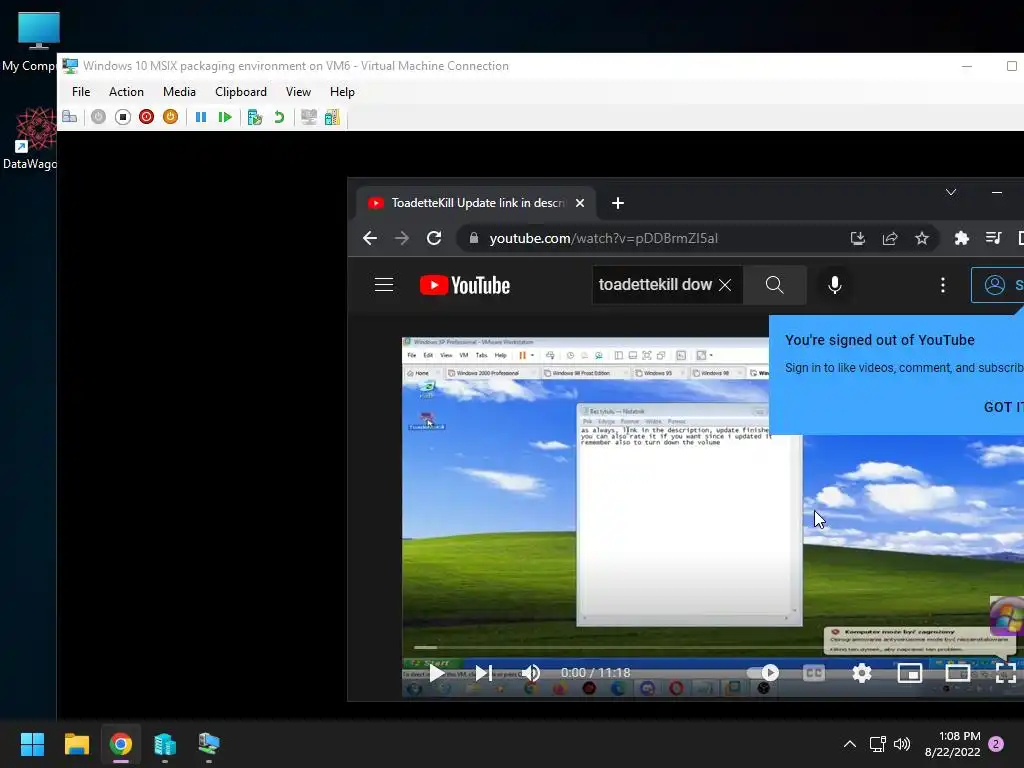Image resolution: width=1024 pixels, height=768 pixels.
Task: Select the ToadetteKill Update browser tab
Action: (x=475, y=203)
